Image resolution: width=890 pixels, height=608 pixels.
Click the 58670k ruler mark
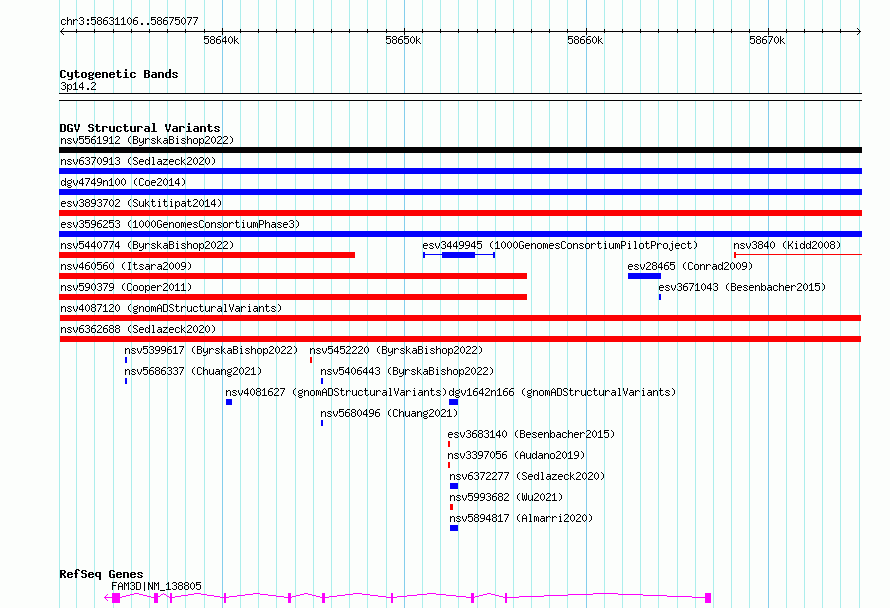767,40
